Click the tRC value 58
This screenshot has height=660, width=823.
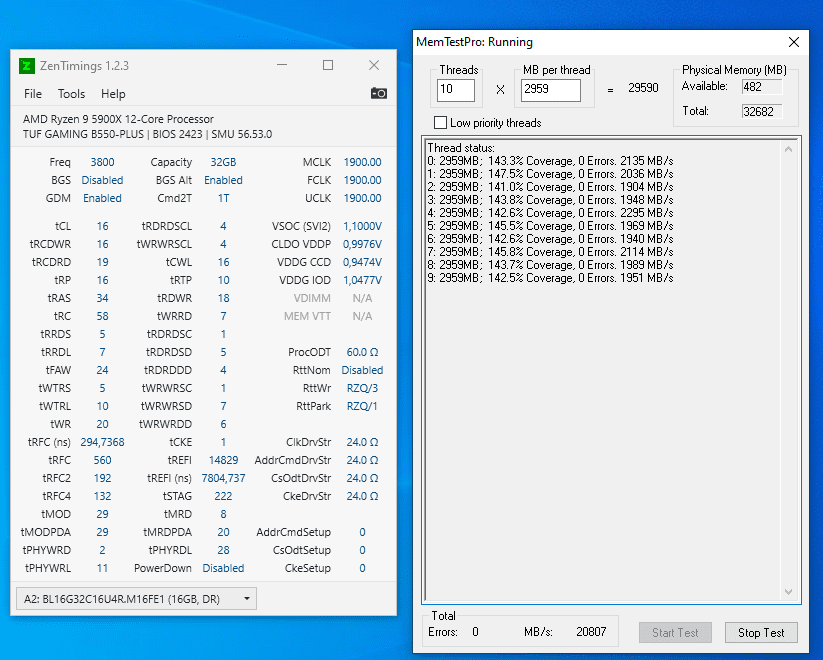click(x=102, y=316)
